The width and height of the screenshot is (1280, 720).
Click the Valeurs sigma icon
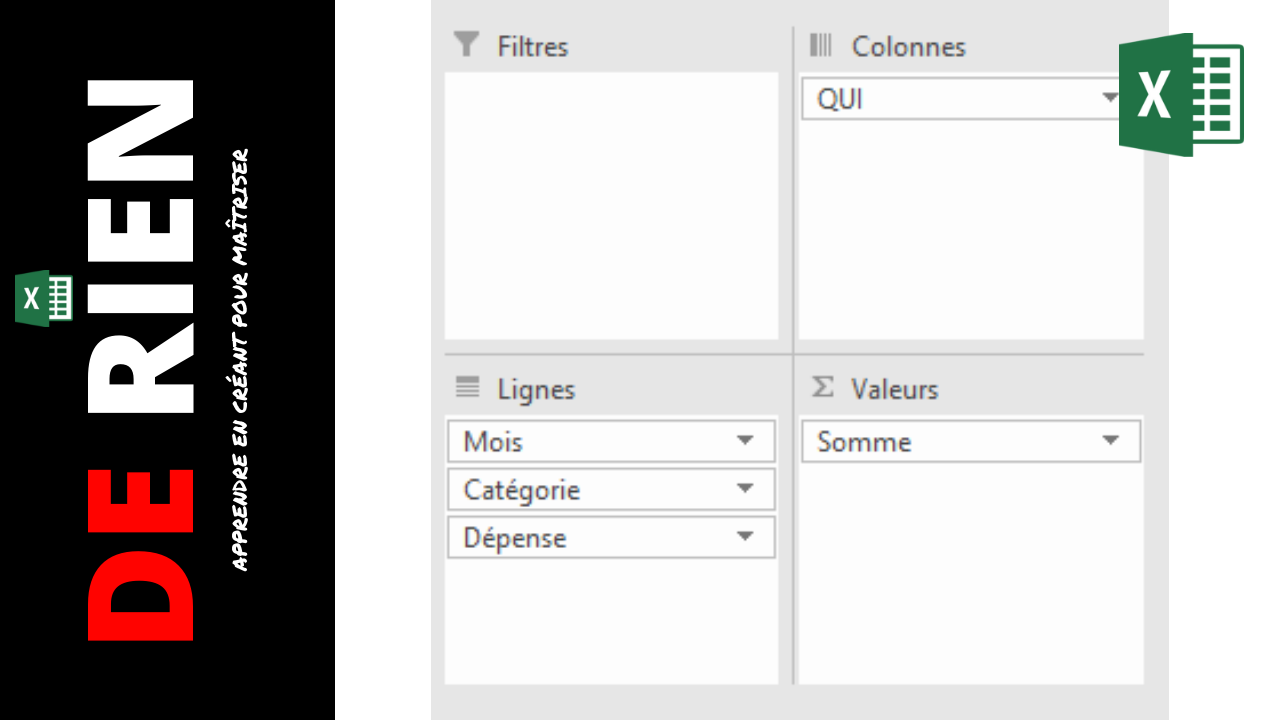tap(822, 387)
